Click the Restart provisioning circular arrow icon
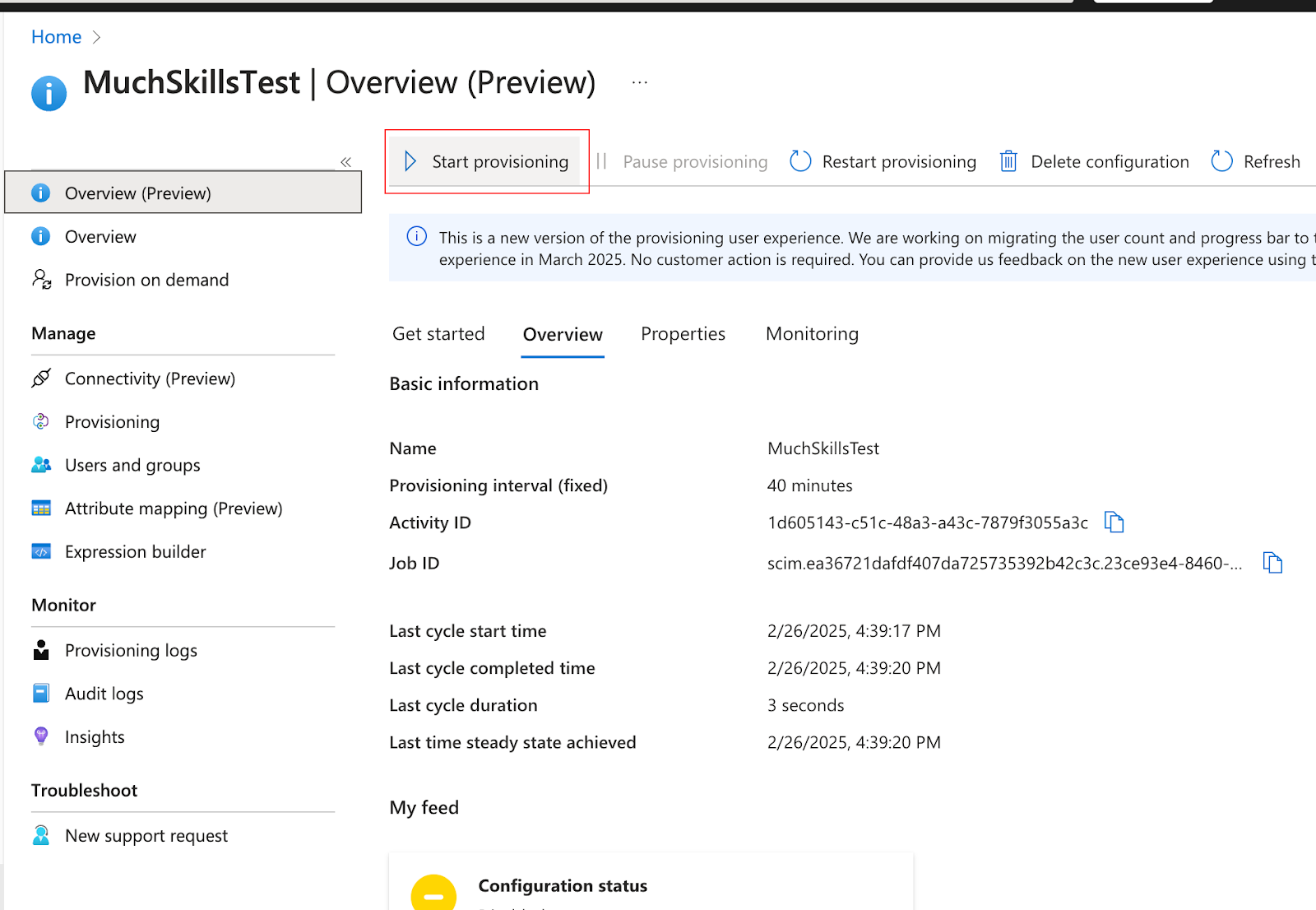Image resolution: width=1316 pixels, height=910 pixels. (800, 161)
